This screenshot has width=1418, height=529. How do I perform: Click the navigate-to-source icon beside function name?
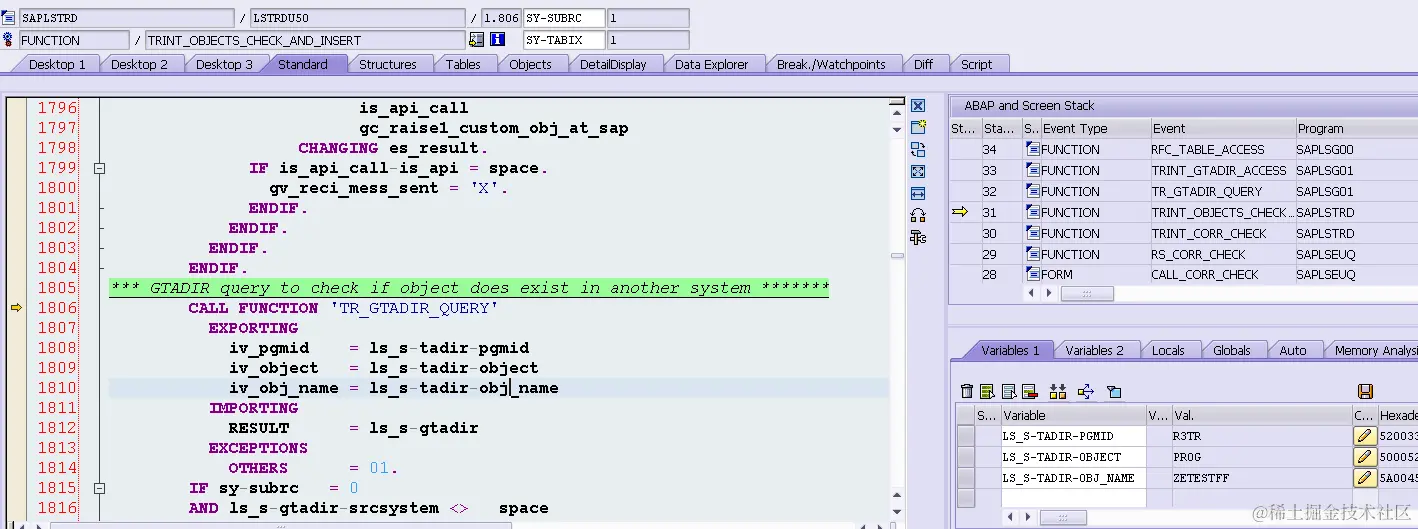click(476, 40)
